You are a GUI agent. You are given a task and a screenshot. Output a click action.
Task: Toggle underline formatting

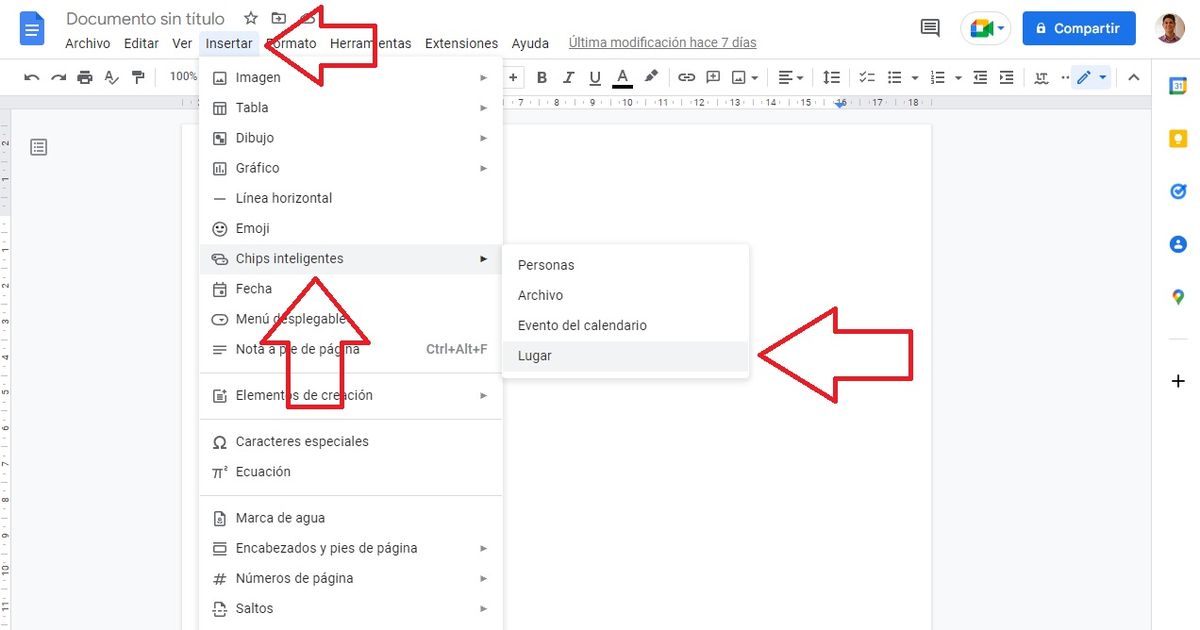point(594,77)
